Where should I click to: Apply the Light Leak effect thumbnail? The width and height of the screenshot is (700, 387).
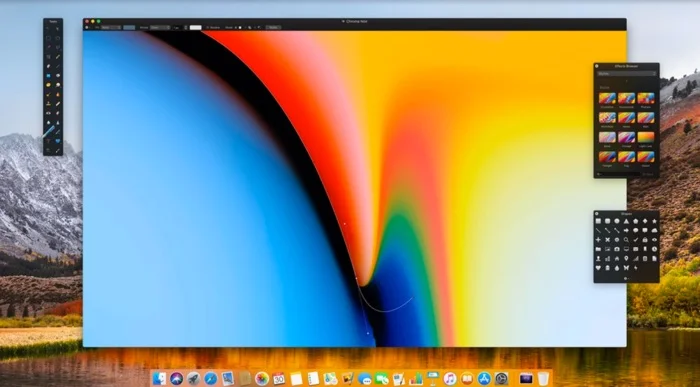pos(646,137)
